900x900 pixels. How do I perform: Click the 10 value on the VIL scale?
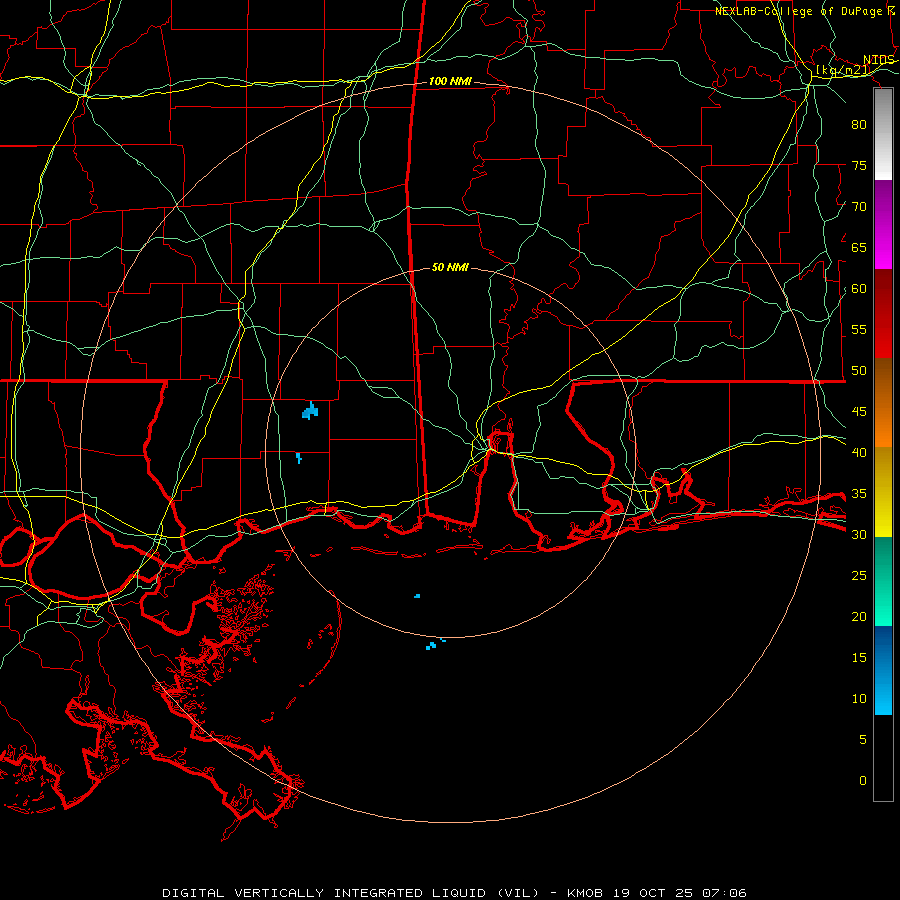pos(859,699)
